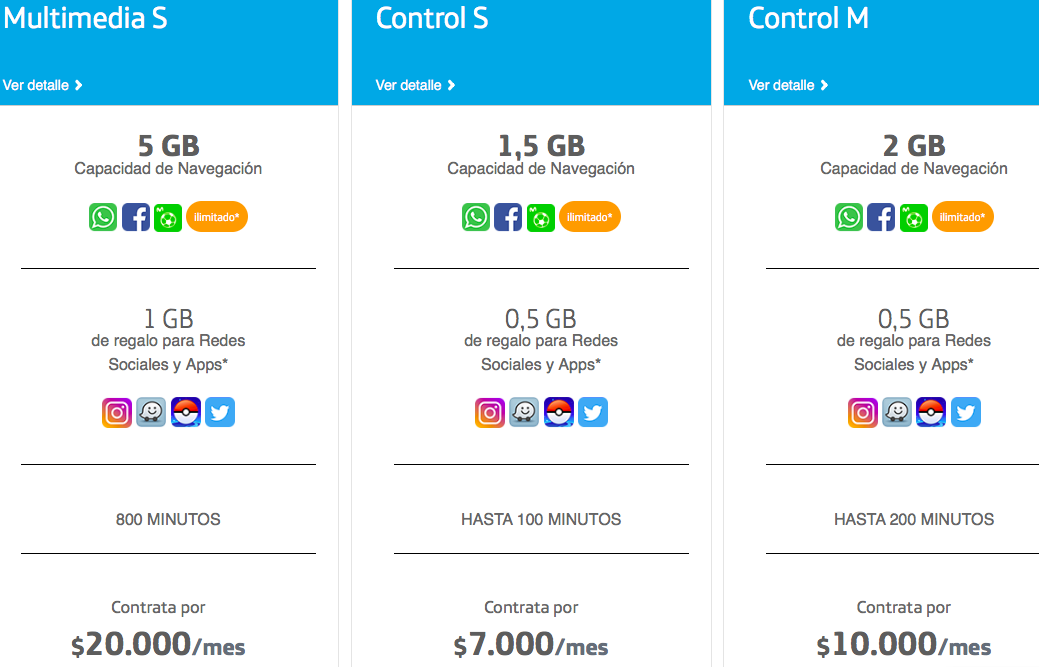Click the $7.000/mes price for Control S
1039x667 pixels.
coord(530,645)
